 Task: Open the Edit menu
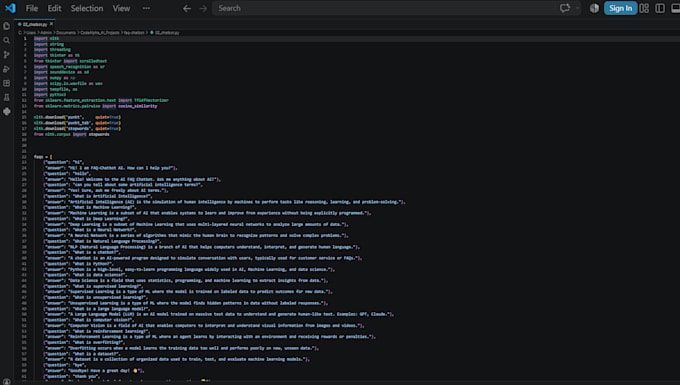pos(54,8)
